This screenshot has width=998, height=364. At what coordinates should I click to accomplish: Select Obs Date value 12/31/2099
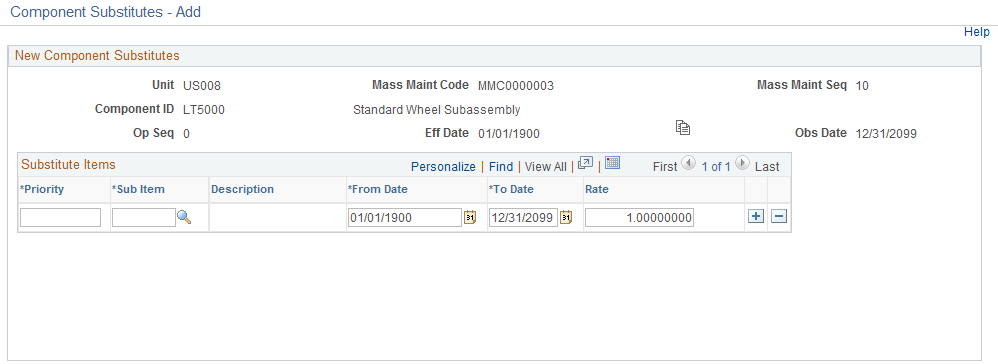886,134
